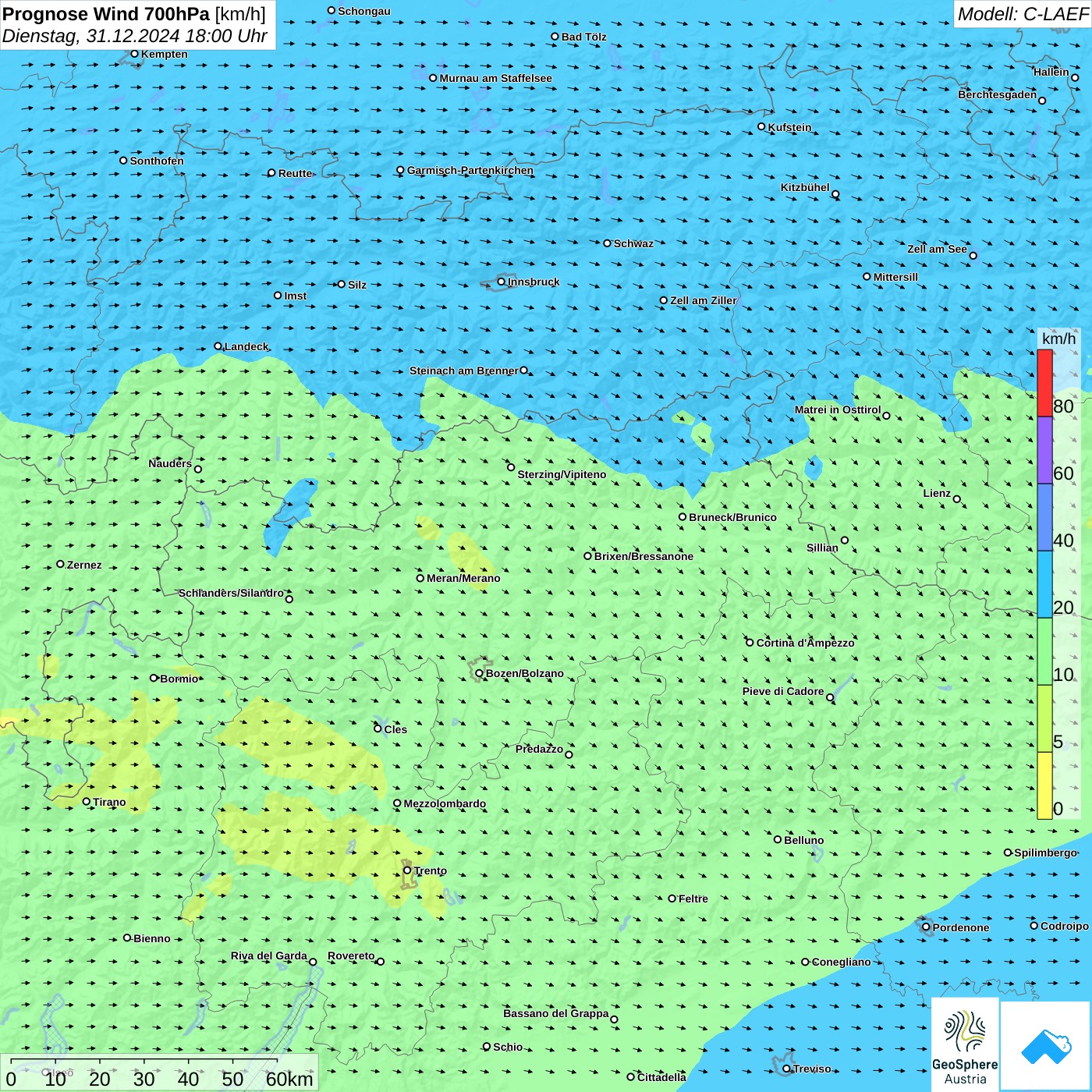
Task: Click the Landeck location marker
Action: tap(218, 346)
